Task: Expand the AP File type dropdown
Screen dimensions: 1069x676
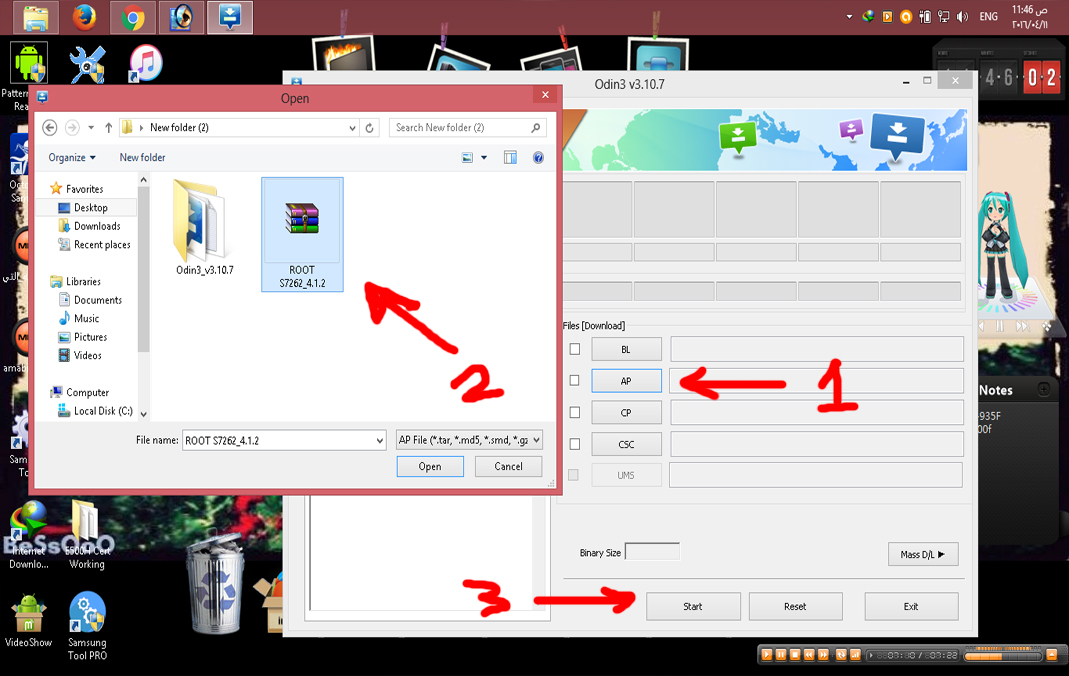Action: click(537, 440)
